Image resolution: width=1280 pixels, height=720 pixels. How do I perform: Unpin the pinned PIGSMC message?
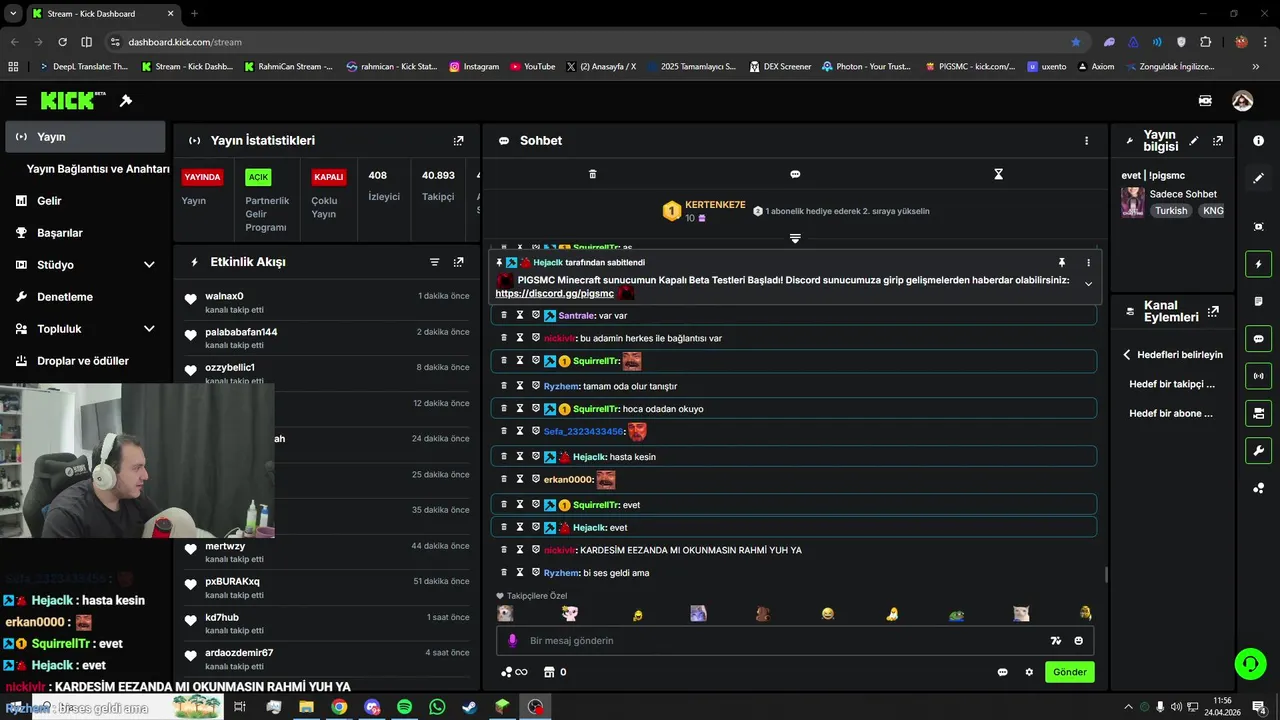tap(1062, 263)
